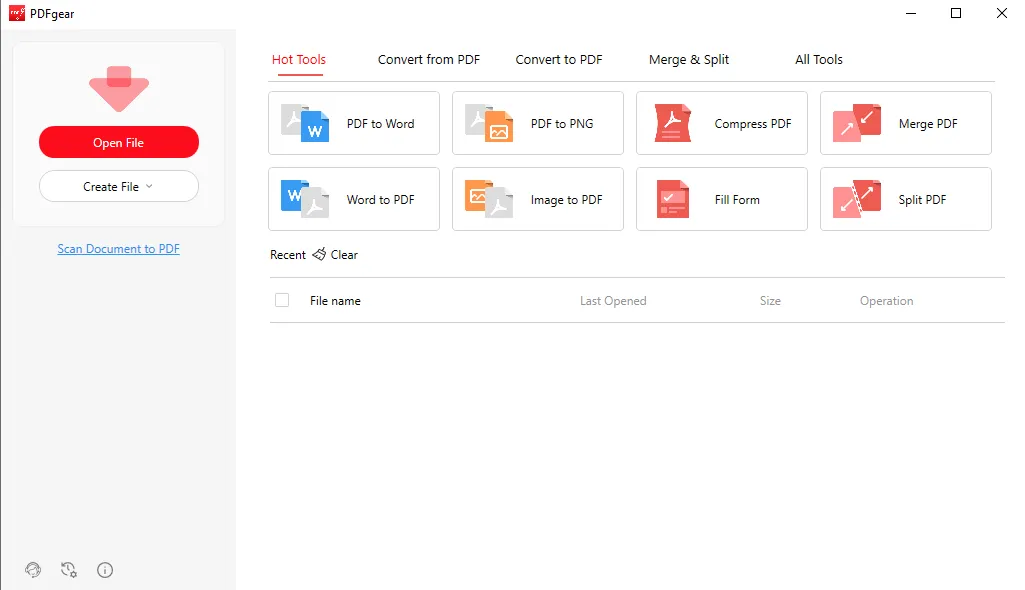Viewport: 1025px width, 590px height.
Task: Click the Split PDF icon
Action: pyautogui.click(x=857, y=199)
